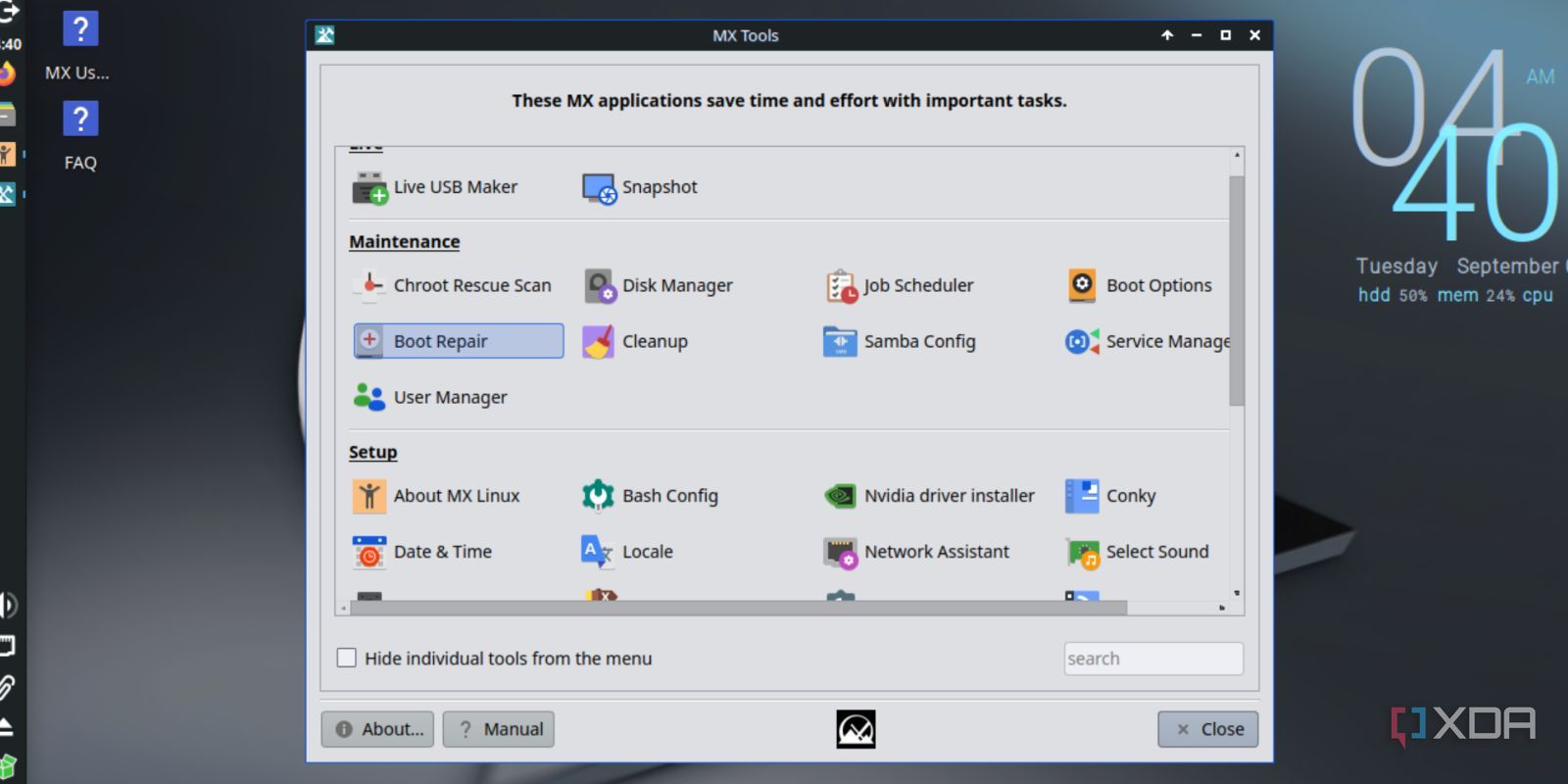Open Date & Time settings

422,552
